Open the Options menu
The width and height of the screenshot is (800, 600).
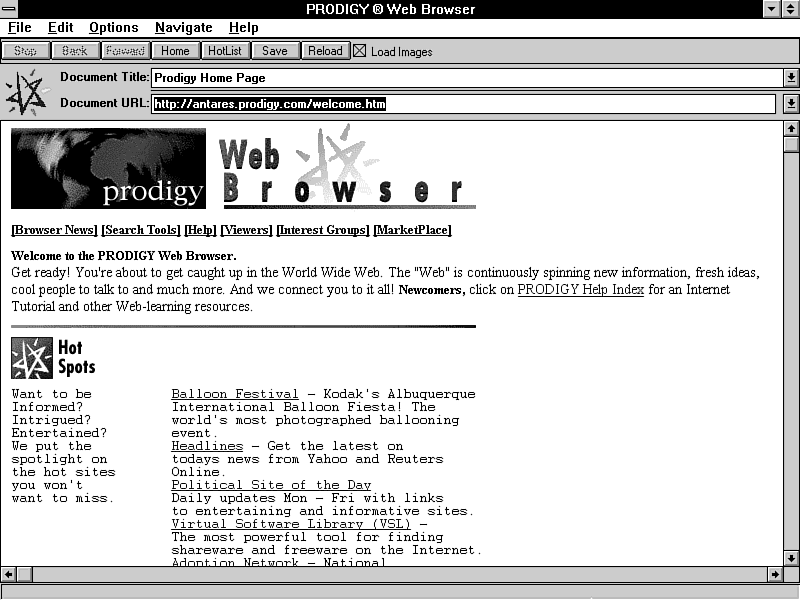113,28
